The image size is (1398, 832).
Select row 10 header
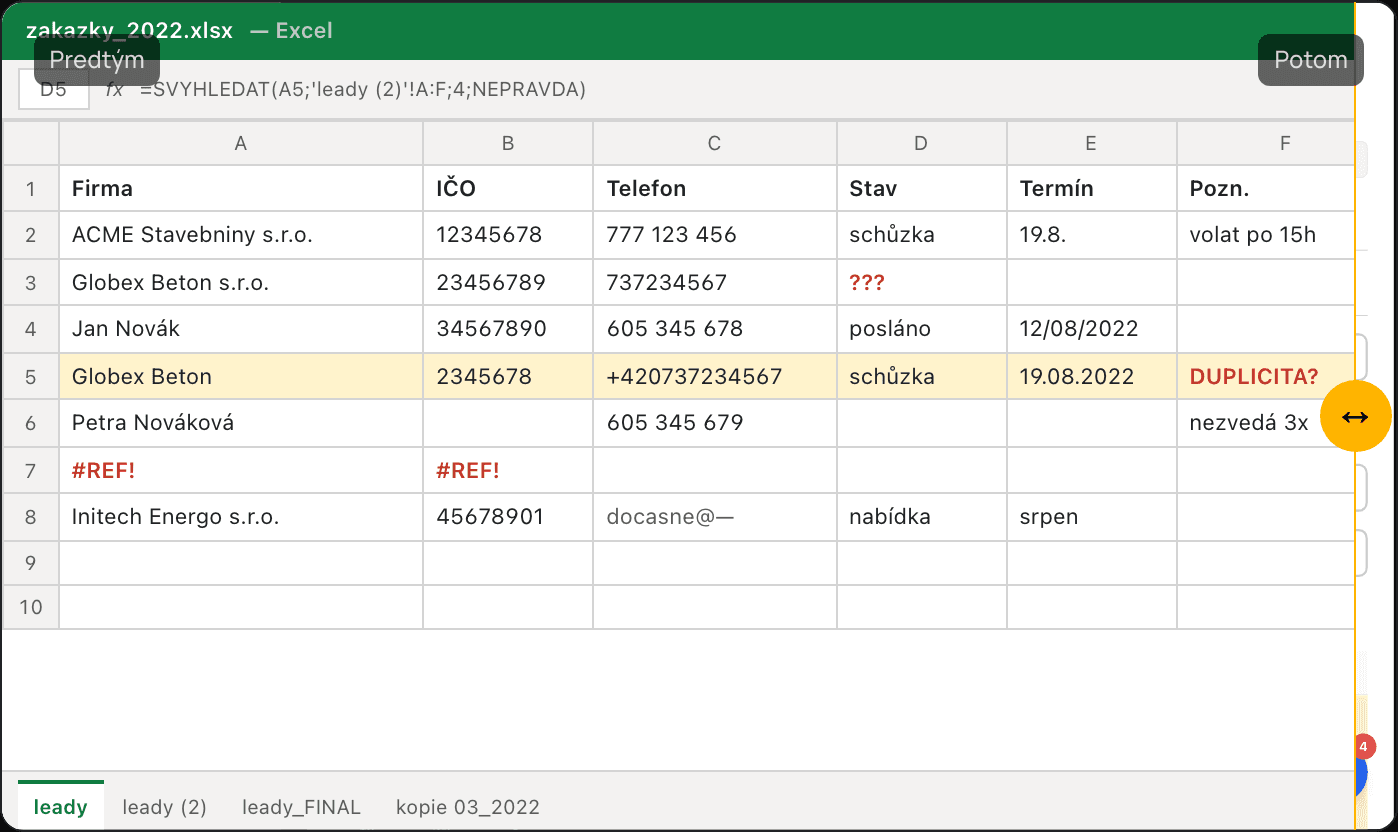coord(31,607)
